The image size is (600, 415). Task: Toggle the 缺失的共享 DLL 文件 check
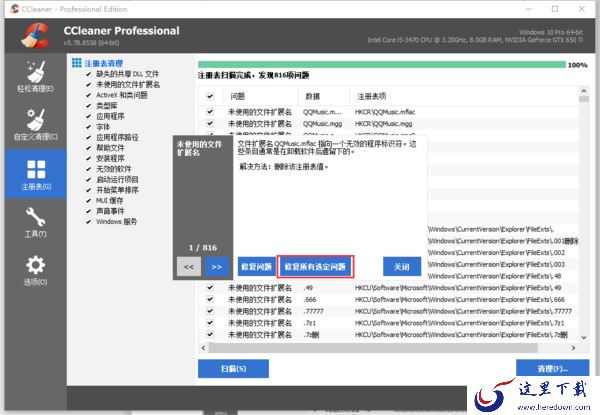click(x=88, y=74)
